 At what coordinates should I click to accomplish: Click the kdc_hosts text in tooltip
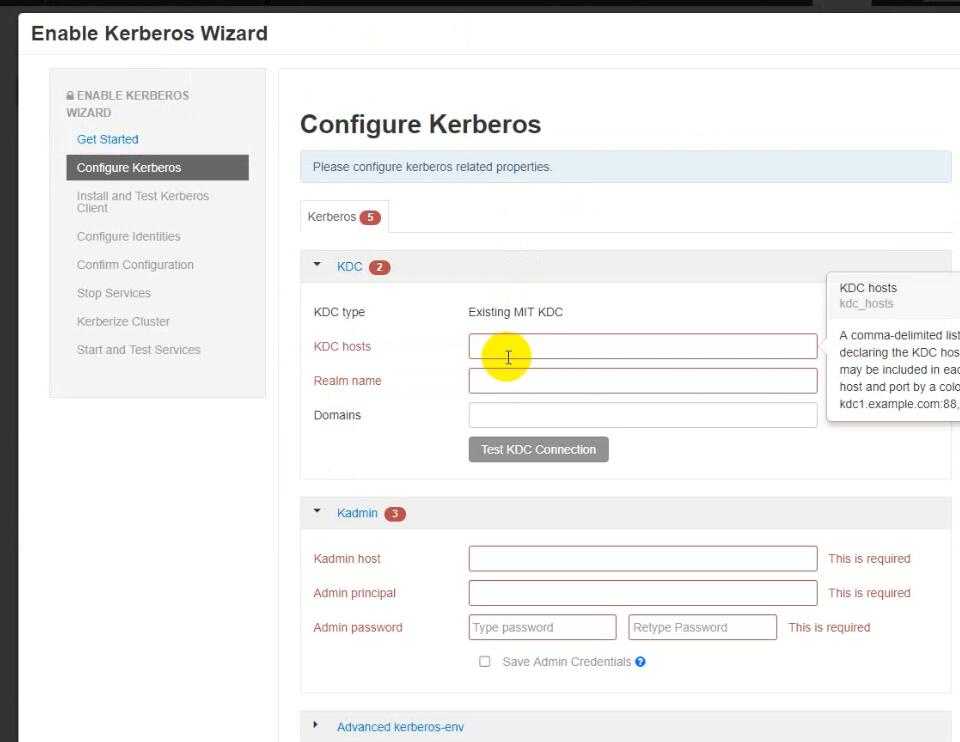point(866,304)
